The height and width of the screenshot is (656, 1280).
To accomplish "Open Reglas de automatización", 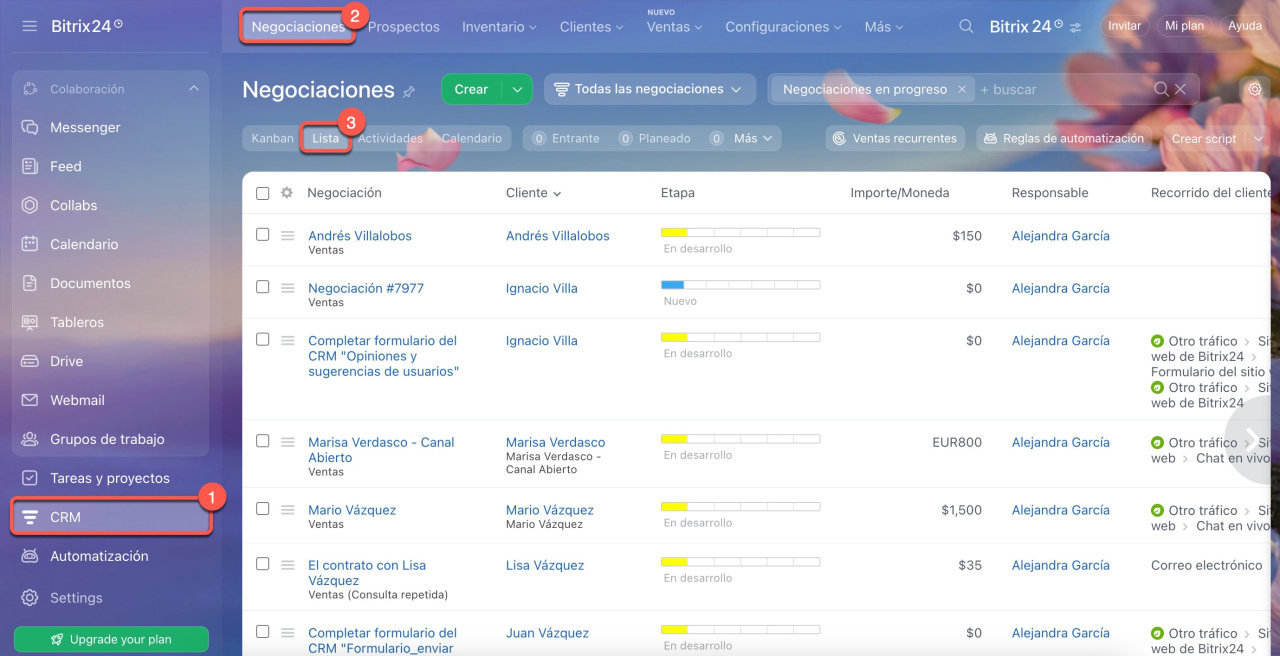I will 1063,139.
